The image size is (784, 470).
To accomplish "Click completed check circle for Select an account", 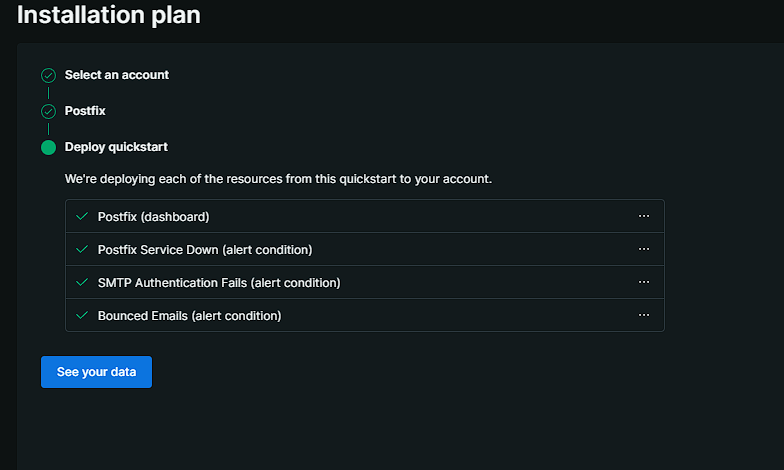I will click(x=48, y=75).
